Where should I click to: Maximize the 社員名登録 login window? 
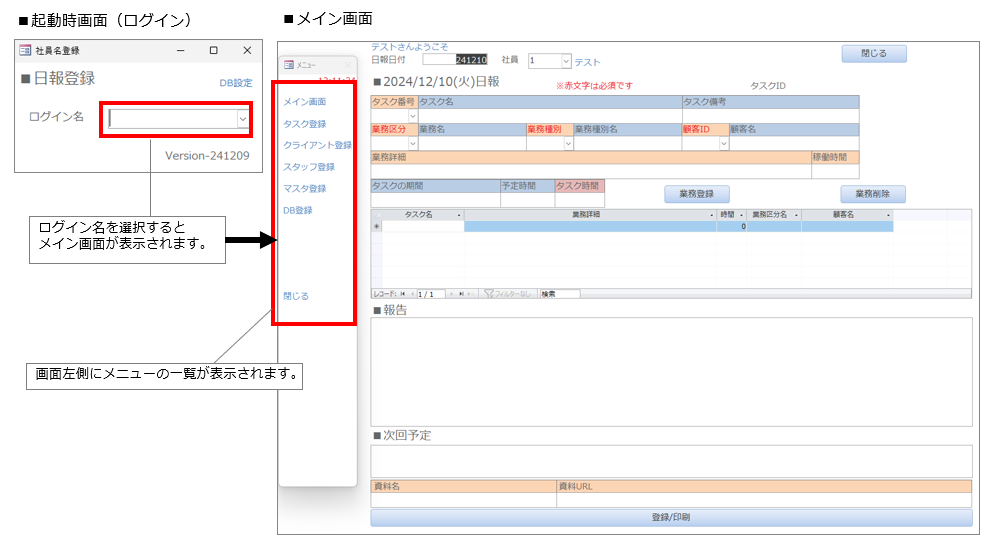[x=213, y=50]
